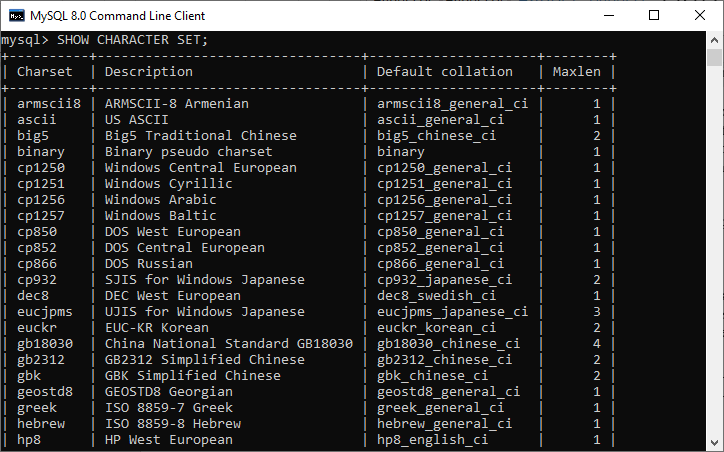Click the "armscii8" charset entry
Screen dimensions: 724x452
tap(49, 104)
